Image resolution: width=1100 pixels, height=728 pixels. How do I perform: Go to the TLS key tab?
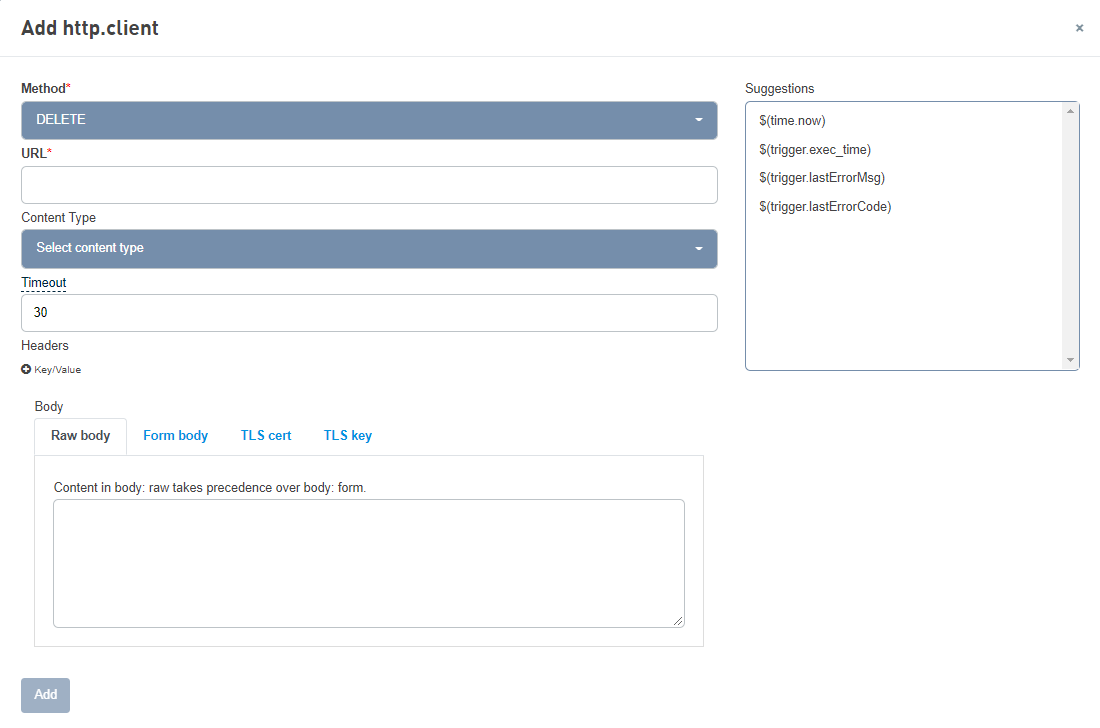[x=347, y=436]
